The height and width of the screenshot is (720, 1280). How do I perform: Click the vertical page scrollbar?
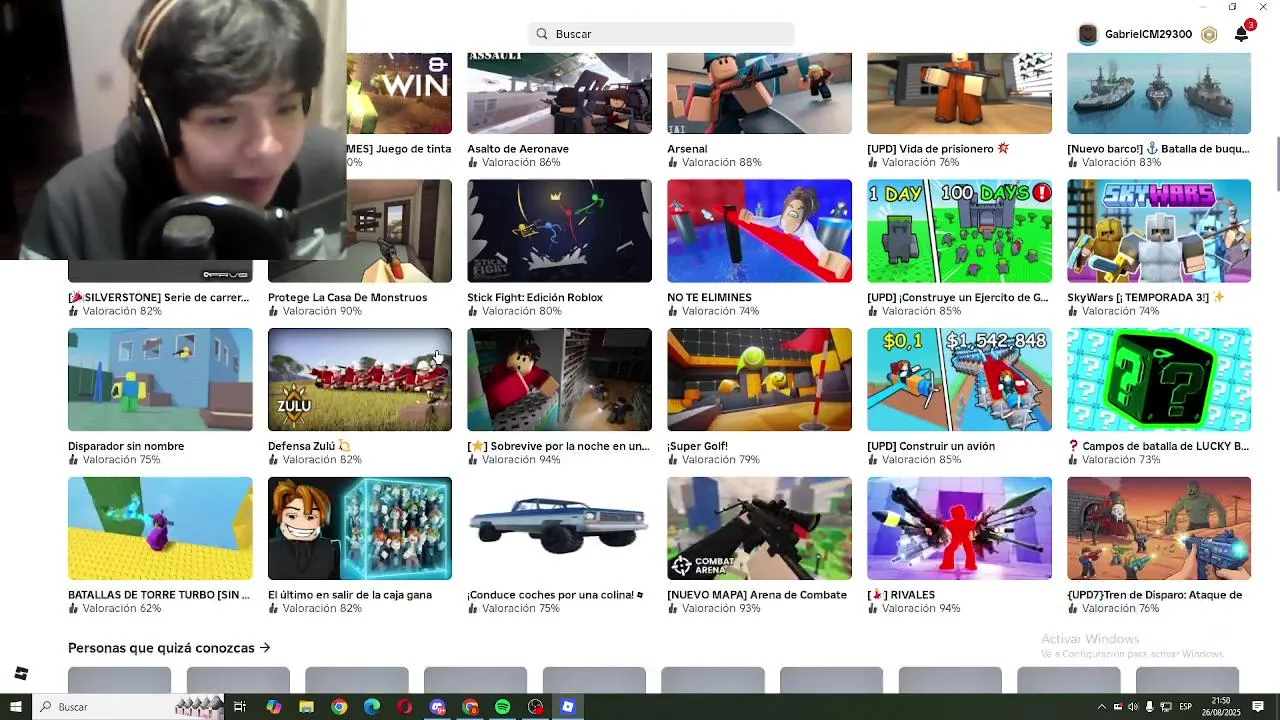pyautogui.click(x=1275, y=165)
